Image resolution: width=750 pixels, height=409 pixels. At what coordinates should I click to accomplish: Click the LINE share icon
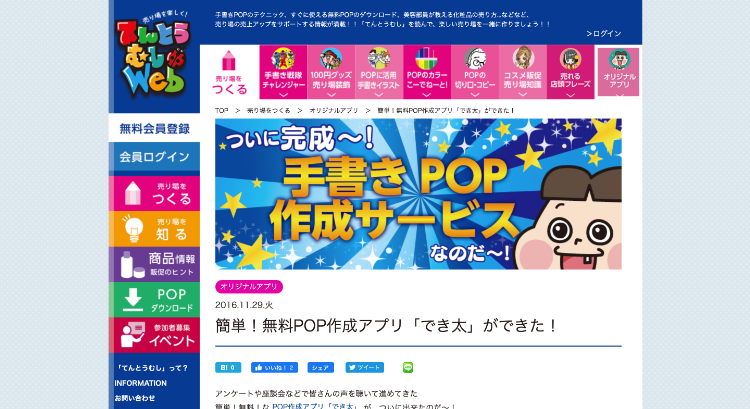pos(408,367)
